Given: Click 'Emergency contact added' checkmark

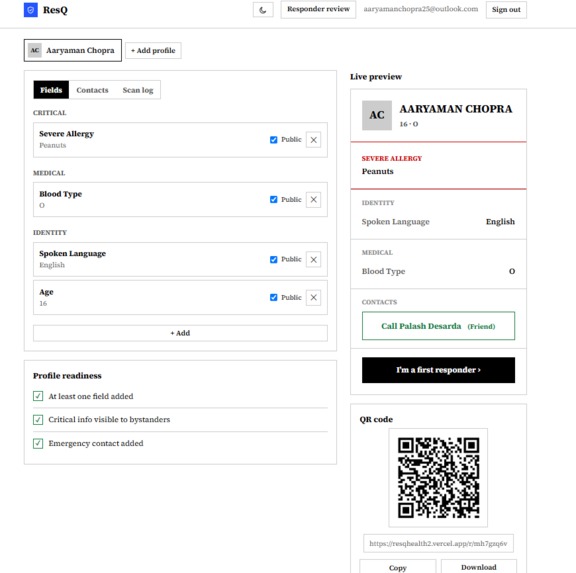Looking at the screenshot, I should pyautogui.click(x=38, y=443).
